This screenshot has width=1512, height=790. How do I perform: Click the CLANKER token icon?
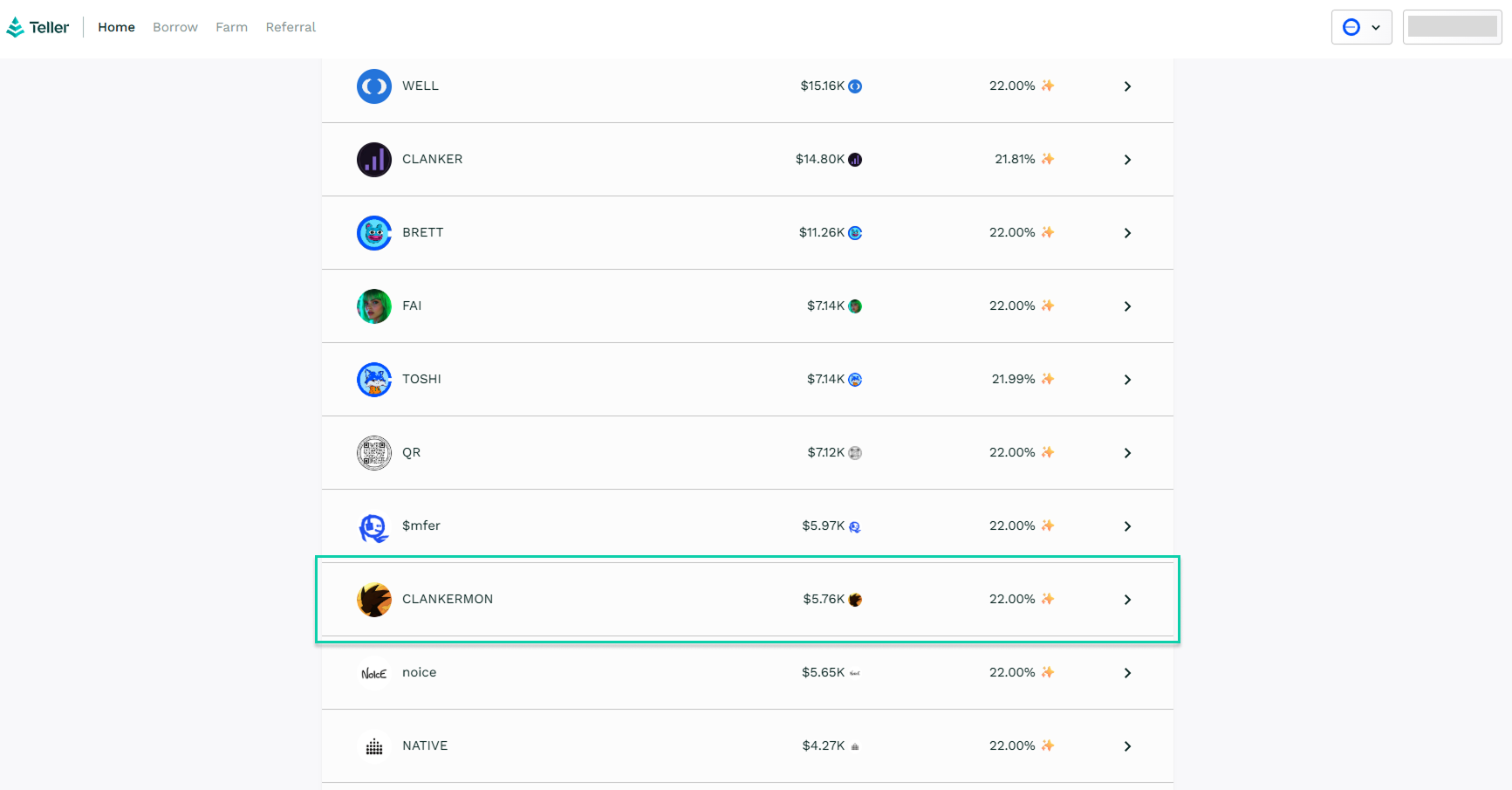(374, 160)
